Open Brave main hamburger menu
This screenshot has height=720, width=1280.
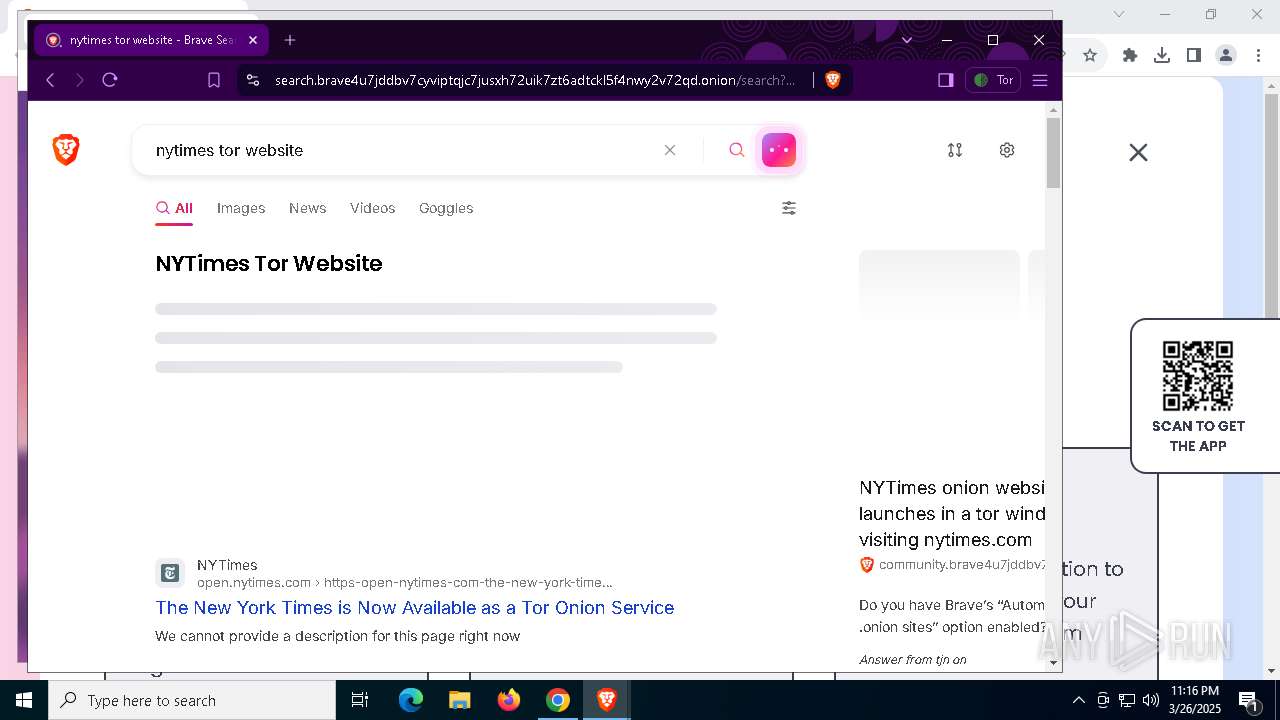[x=1040, y=80]
